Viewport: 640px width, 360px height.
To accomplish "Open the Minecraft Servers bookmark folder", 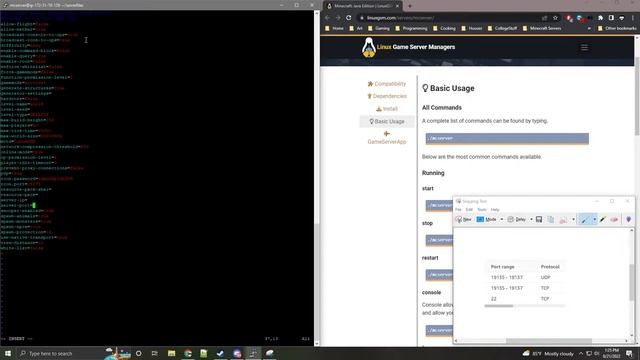I will click(x=542, y=29).
